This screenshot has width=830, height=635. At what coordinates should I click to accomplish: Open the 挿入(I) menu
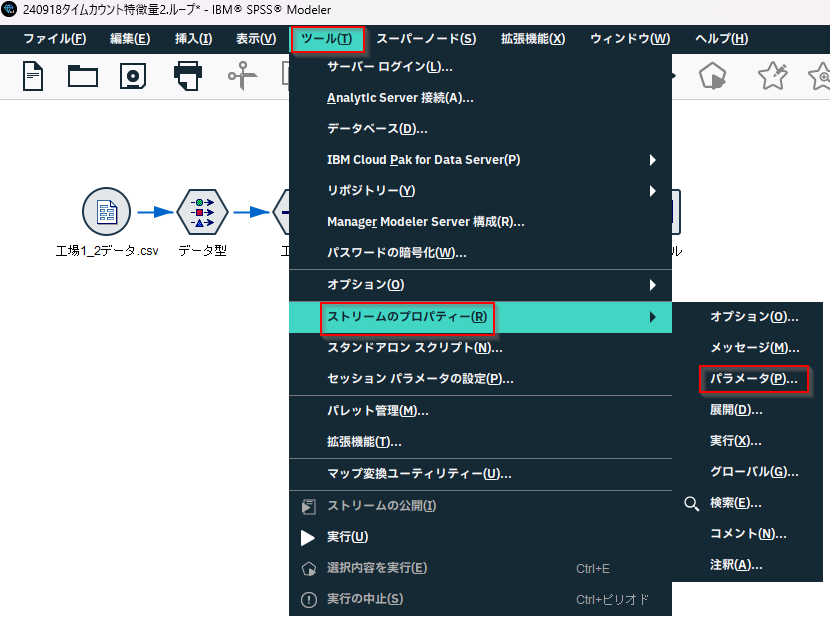click(193, 39)
